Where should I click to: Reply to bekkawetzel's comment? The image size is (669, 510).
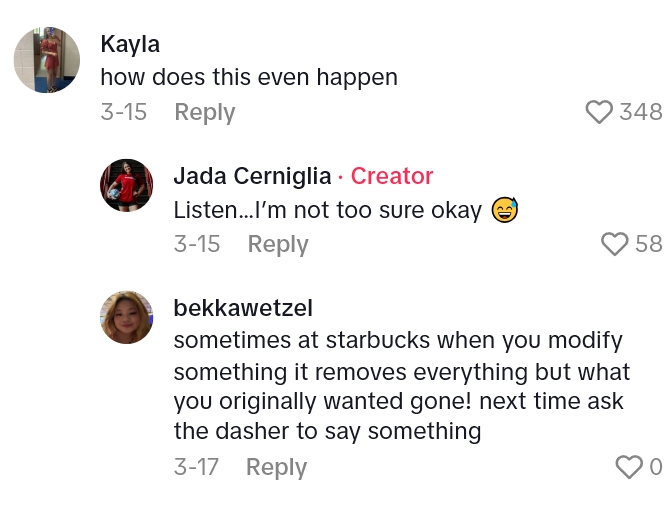[x=276, y=467]
